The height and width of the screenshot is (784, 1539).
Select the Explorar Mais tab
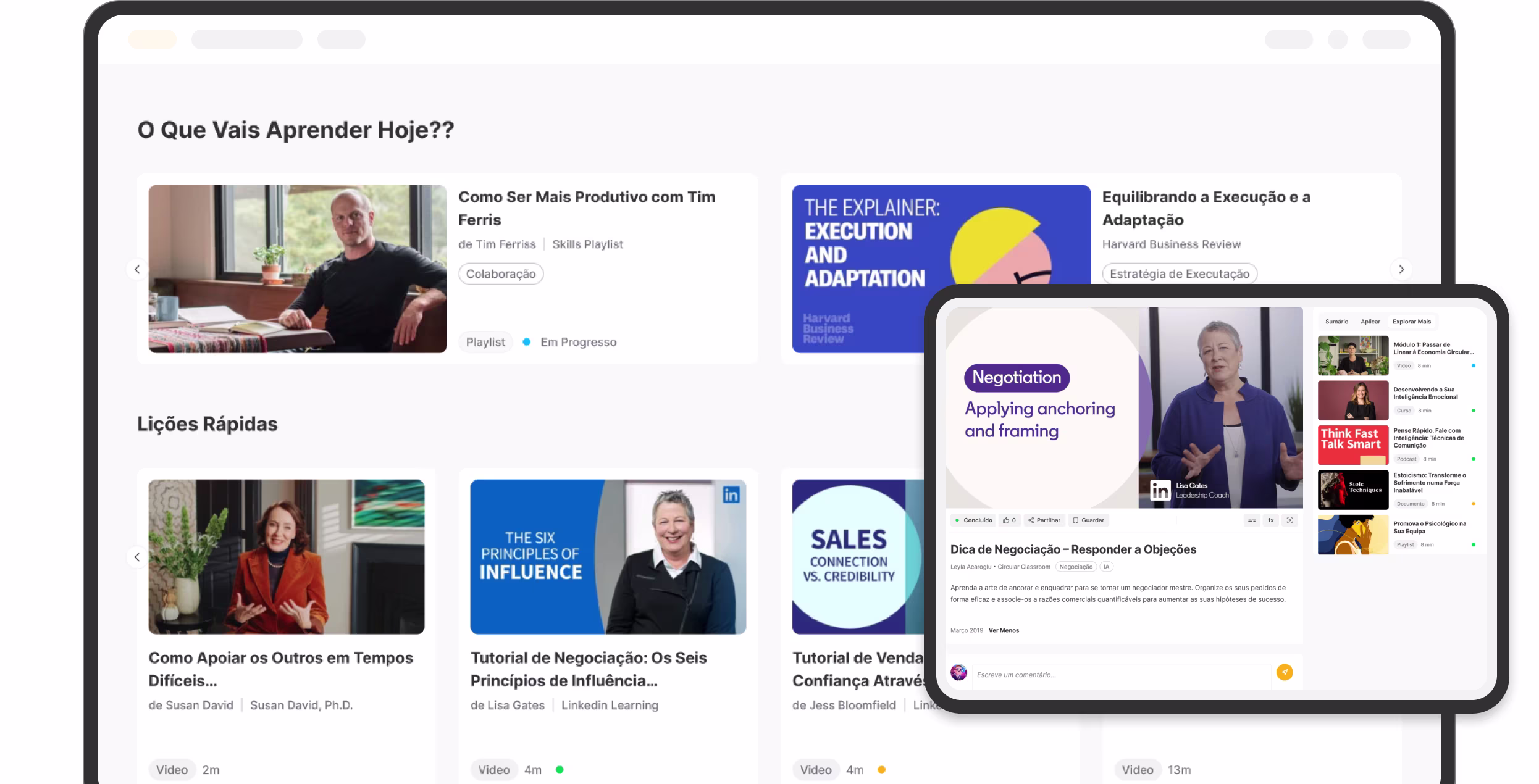(1411, 322)
